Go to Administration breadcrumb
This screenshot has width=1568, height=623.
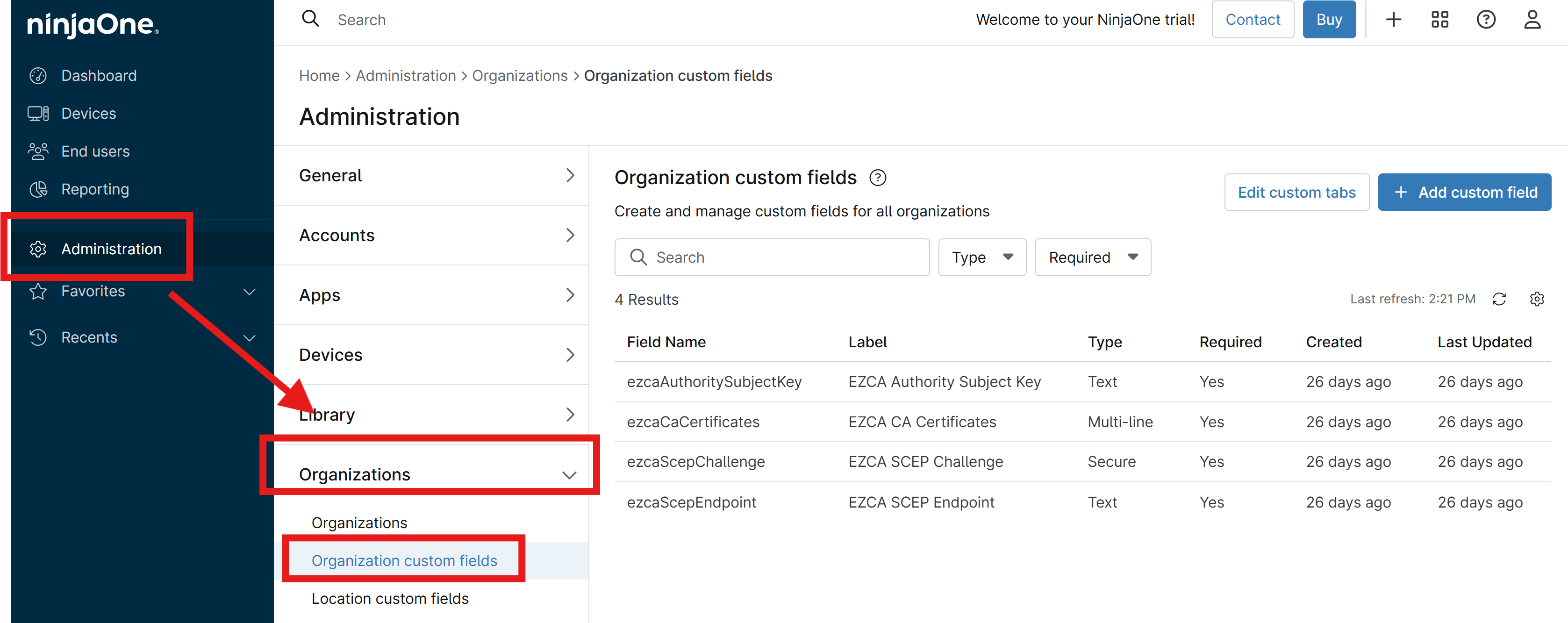405,76
